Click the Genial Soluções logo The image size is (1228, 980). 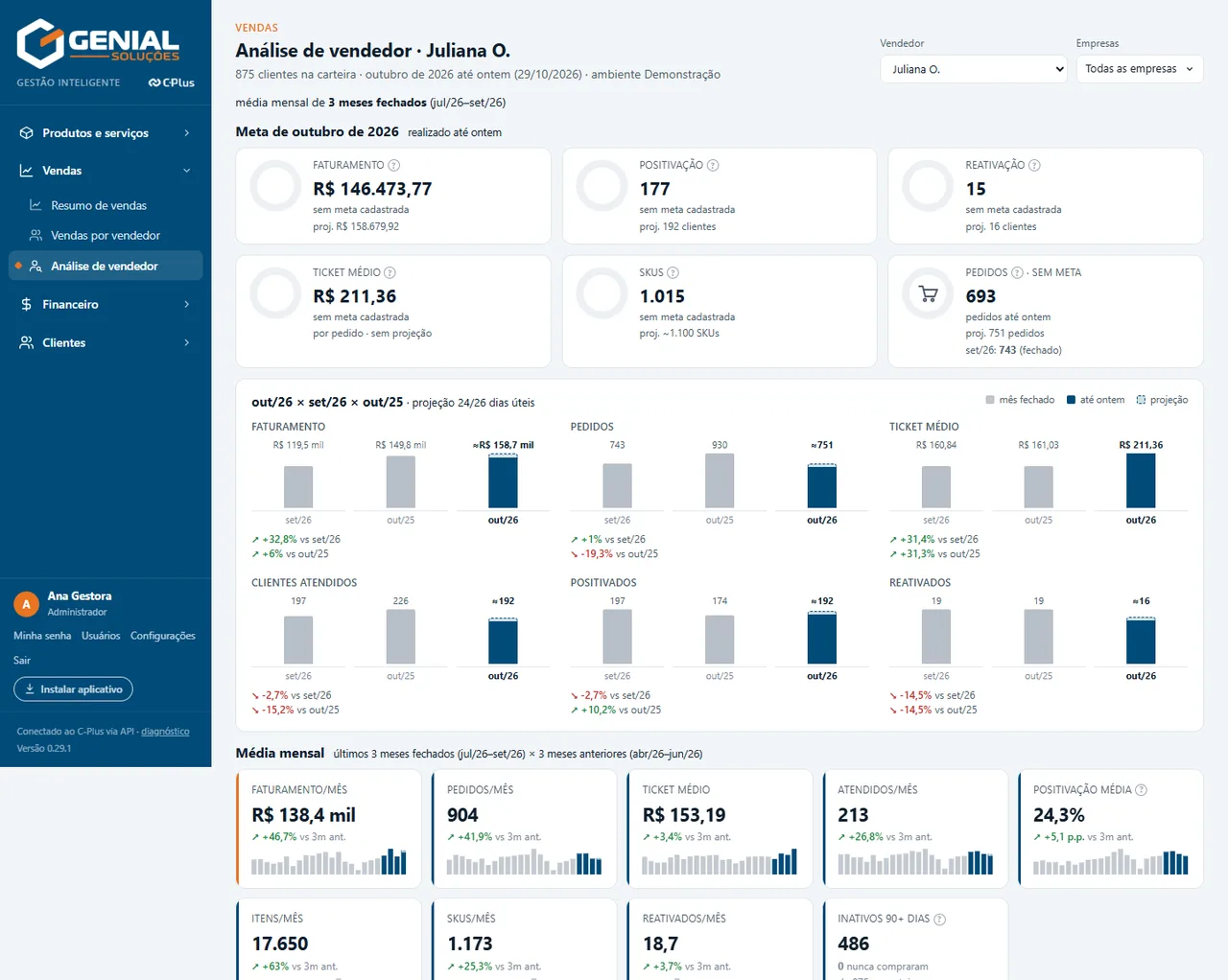[98, 42]
